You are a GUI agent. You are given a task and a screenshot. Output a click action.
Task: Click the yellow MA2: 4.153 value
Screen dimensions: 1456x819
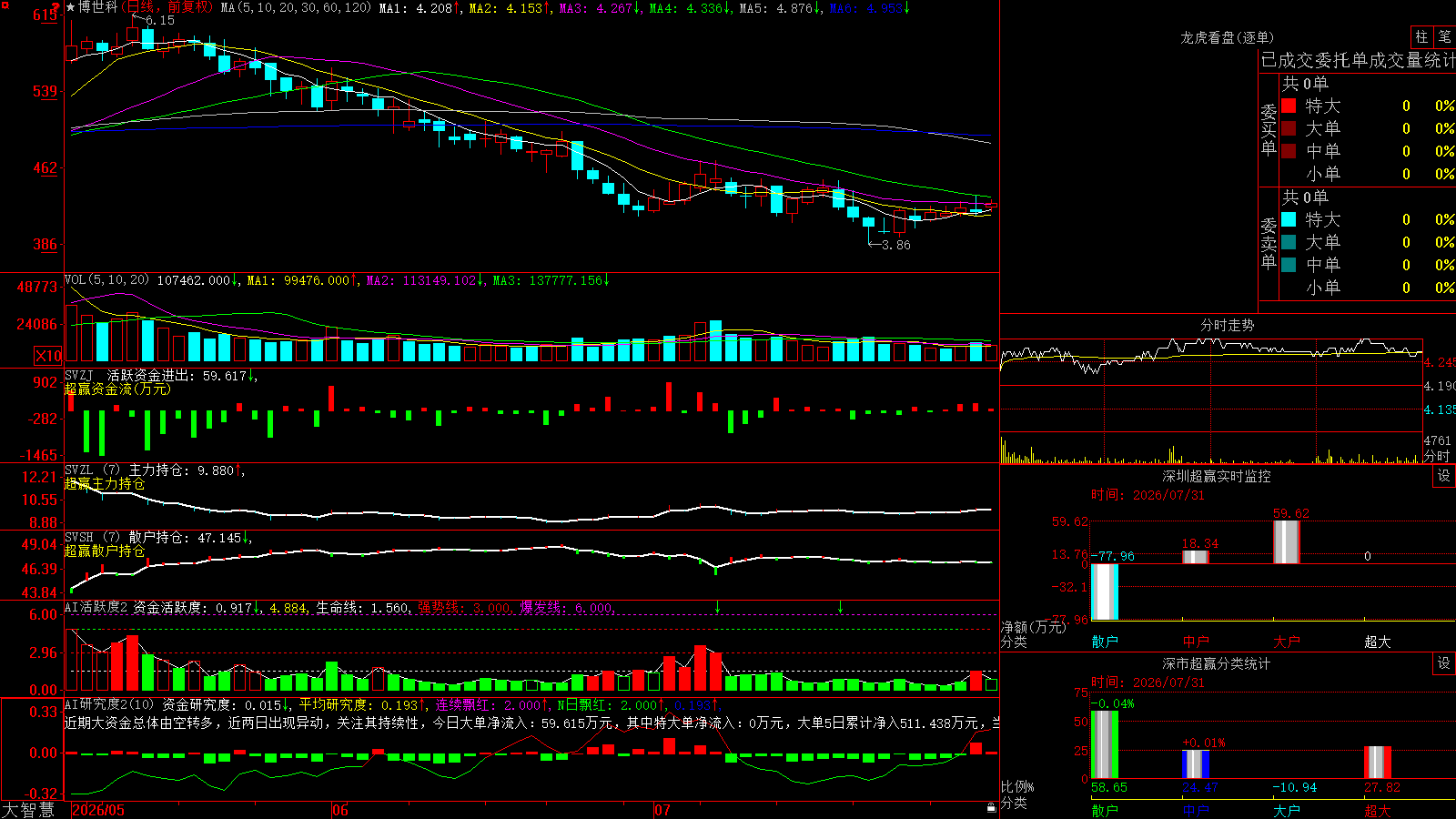click(x=510, y=8)
